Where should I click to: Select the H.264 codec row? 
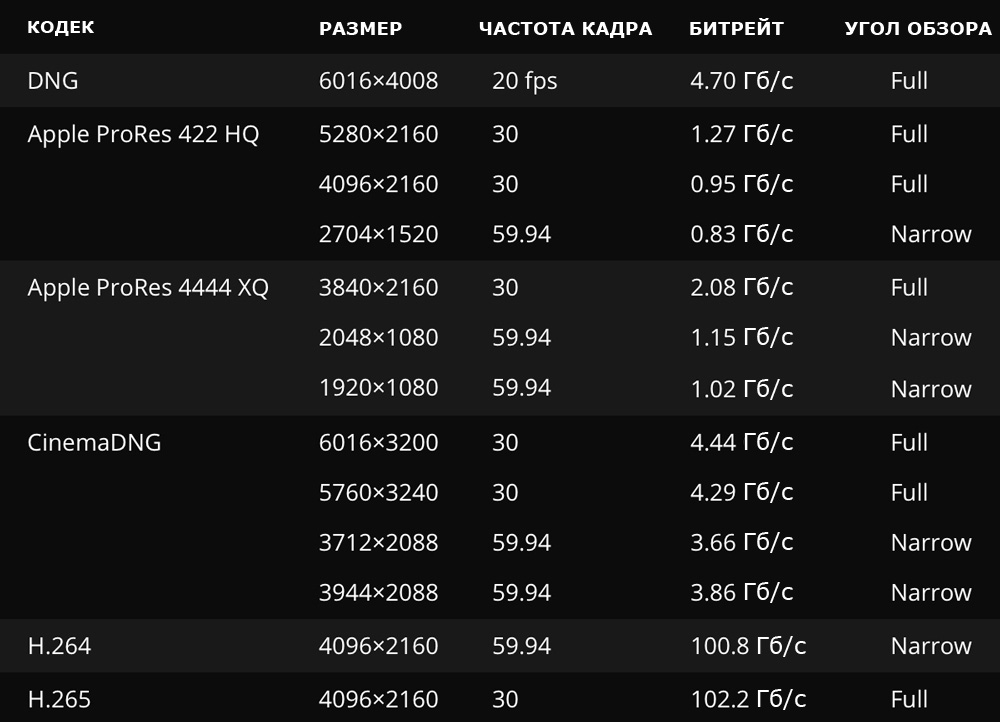click(500, 645)
